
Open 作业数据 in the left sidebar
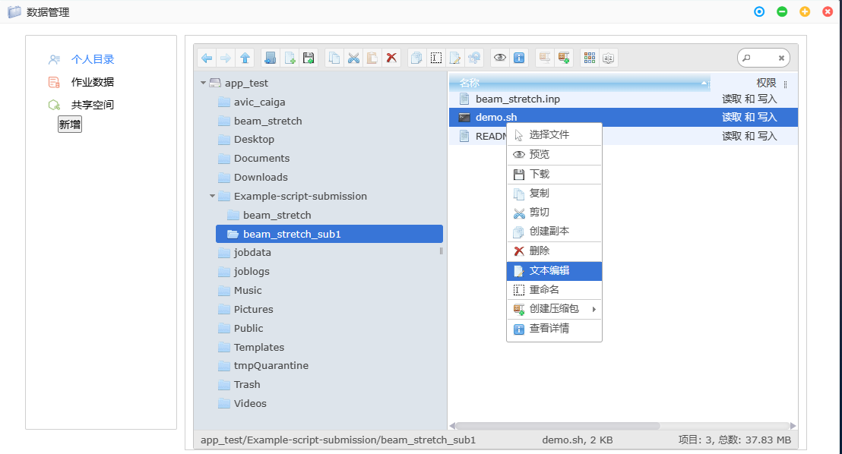pyautogui.click(x=92, y=82)
